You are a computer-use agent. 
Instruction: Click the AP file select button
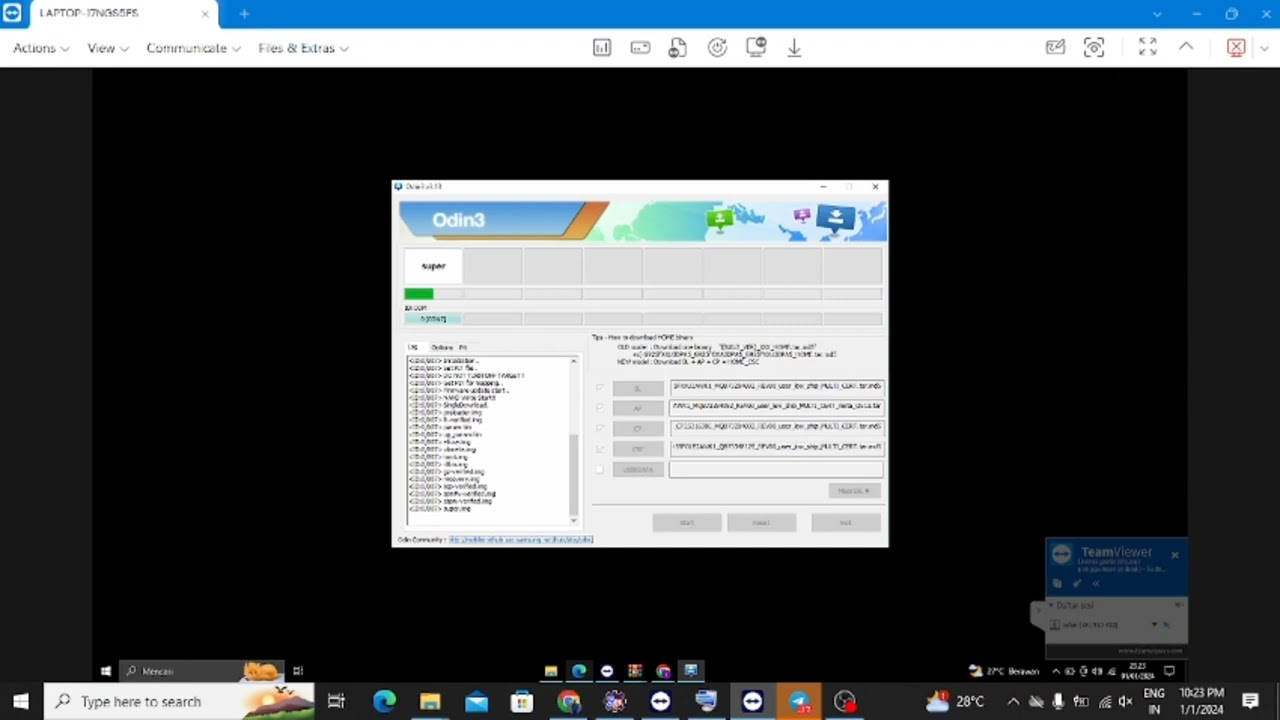(638, 408)
